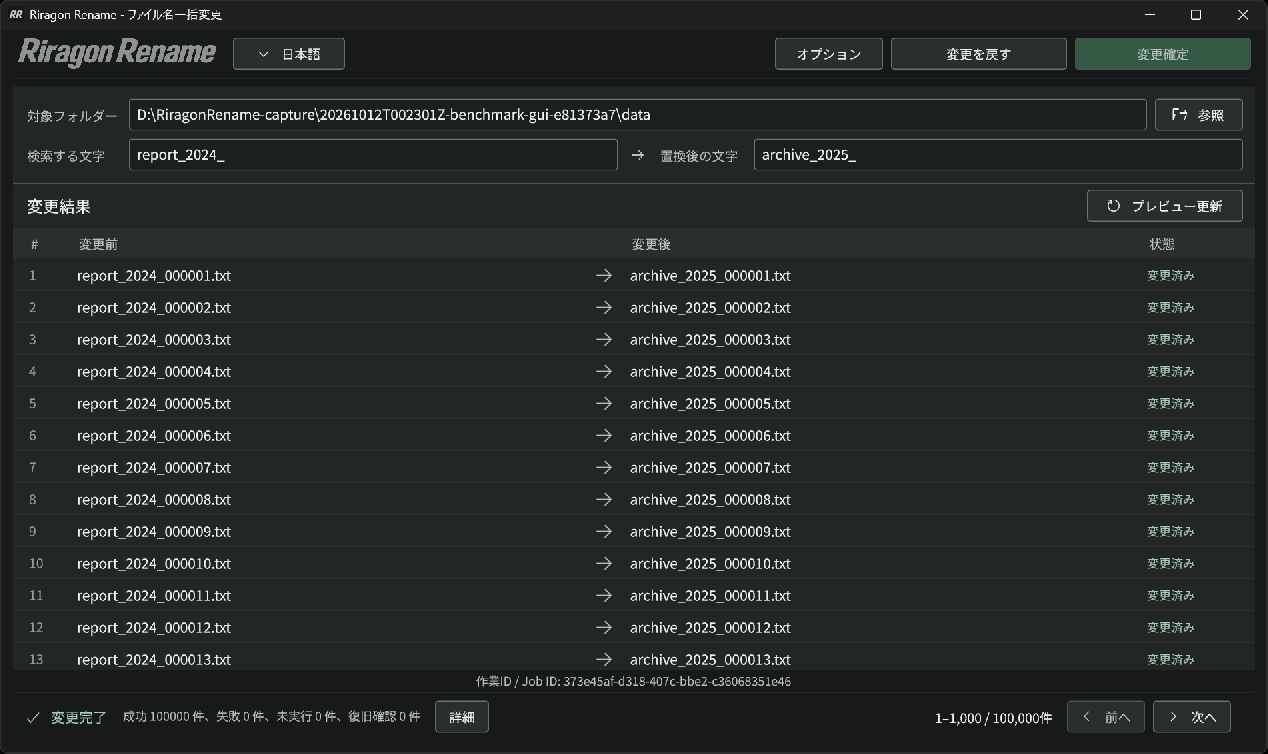Screen dimensions: 1268x754
Task: Click archive_2025_000011.txt in 変更後 column
Action: click(710, 596)
